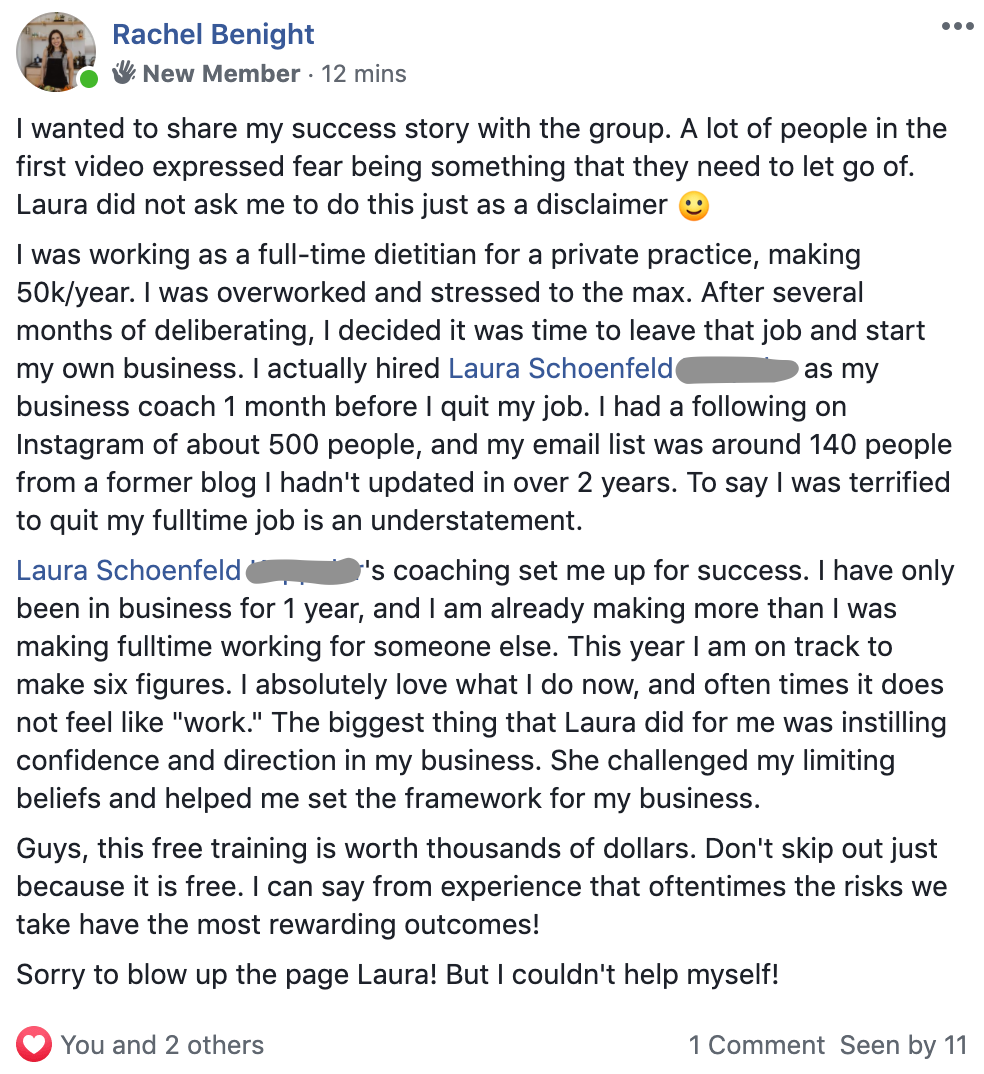View reactions via "You and 2 others"
This screenshot has height=1074, width=984.
(x=162, y=1045)
